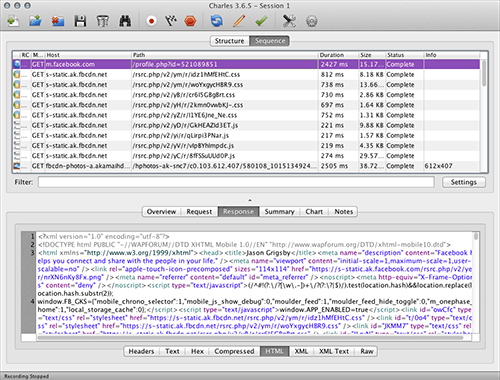Open the Overview tab

click(x=161, y=212)
